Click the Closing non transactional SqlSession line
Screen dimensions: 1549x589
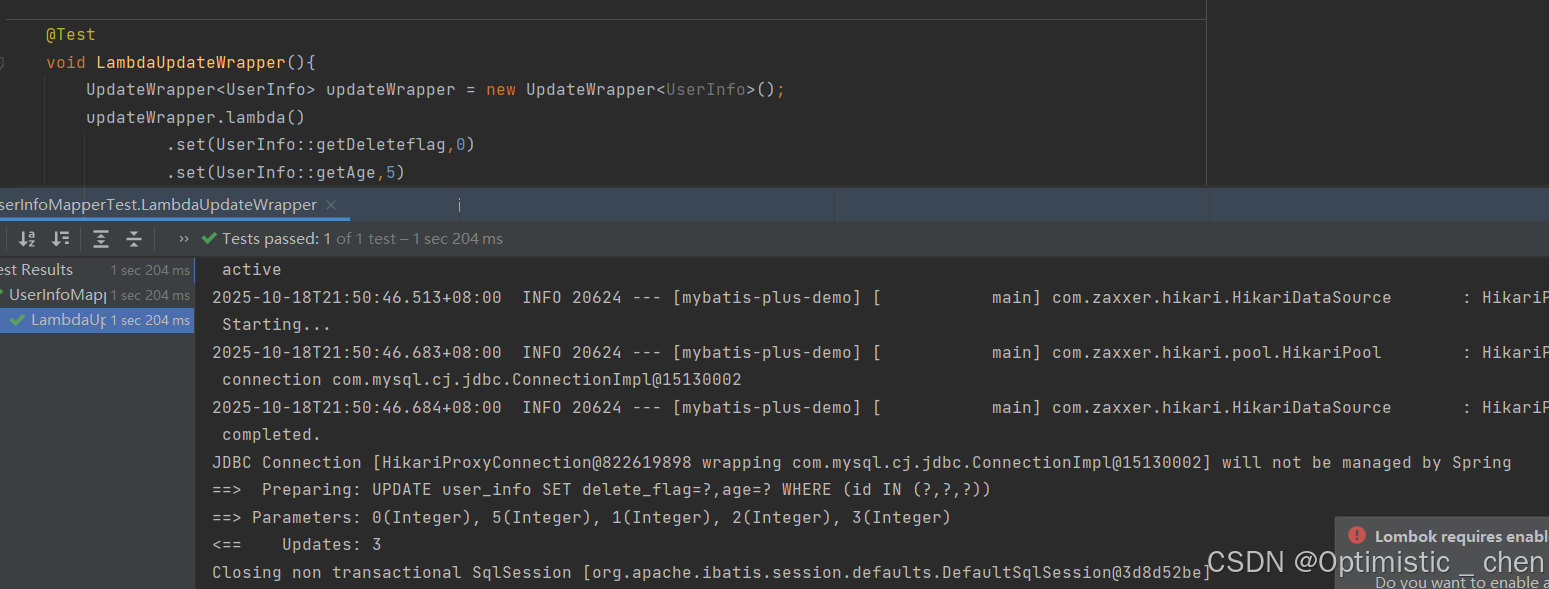[712, 573]
